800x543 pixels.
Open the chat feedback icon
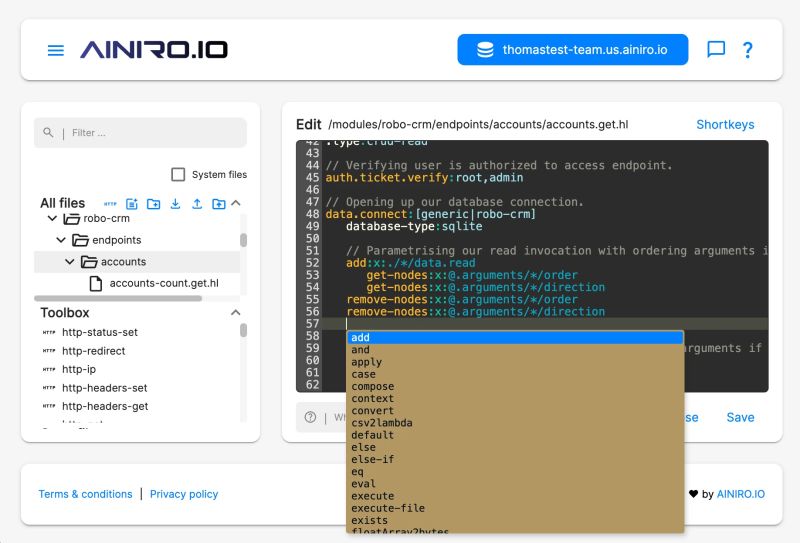[716, 50]
